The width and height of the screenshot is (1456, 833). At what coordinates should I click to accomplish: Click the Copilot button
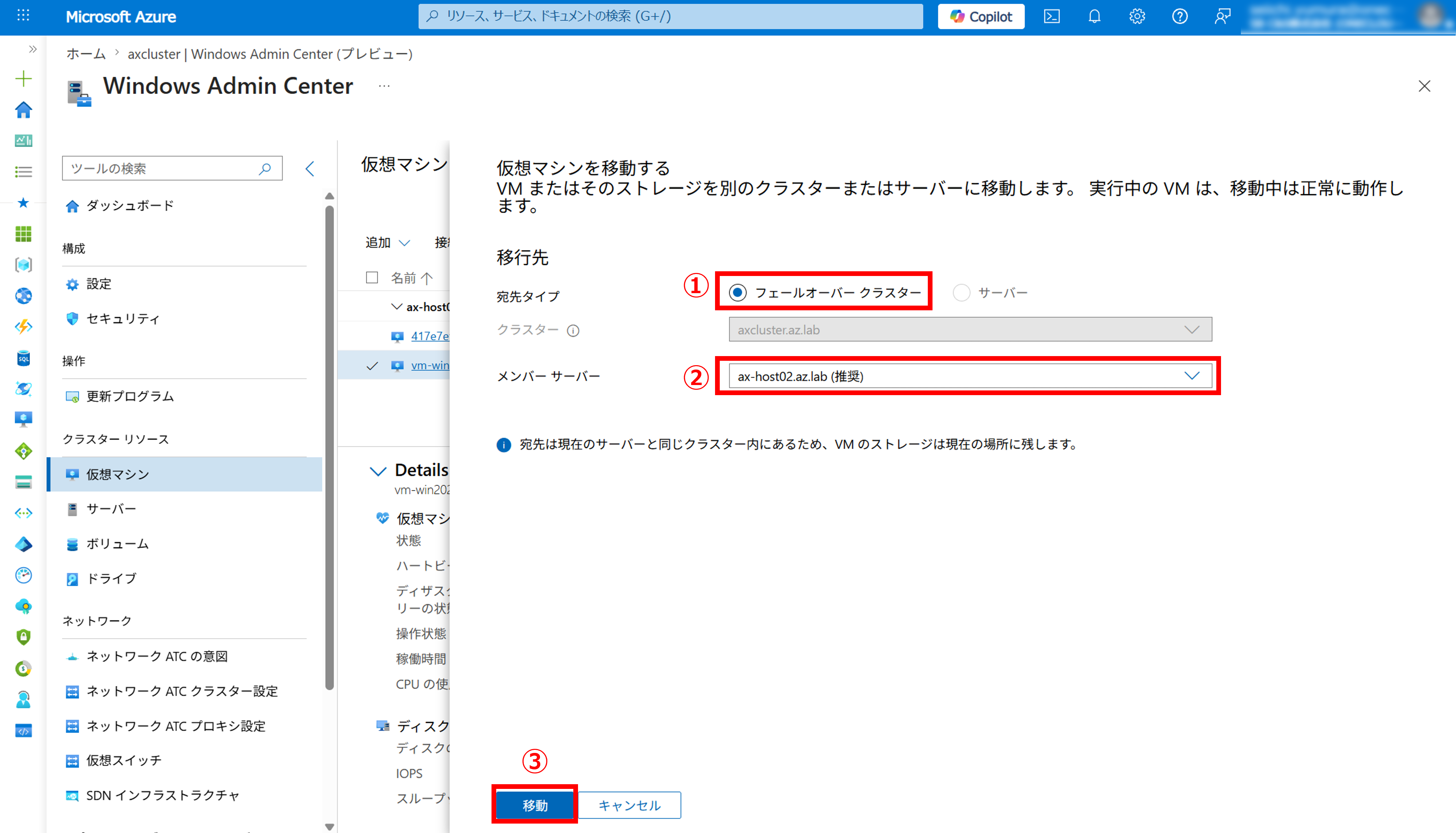(981, 16)
